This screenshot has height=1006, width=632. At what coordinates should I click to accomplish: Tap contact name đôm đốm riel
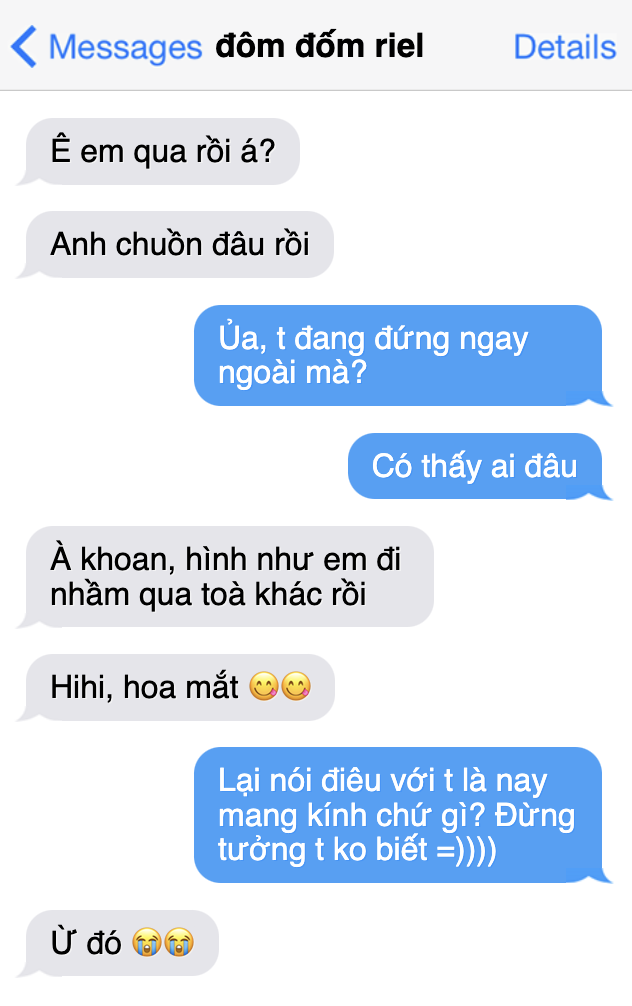319,46
